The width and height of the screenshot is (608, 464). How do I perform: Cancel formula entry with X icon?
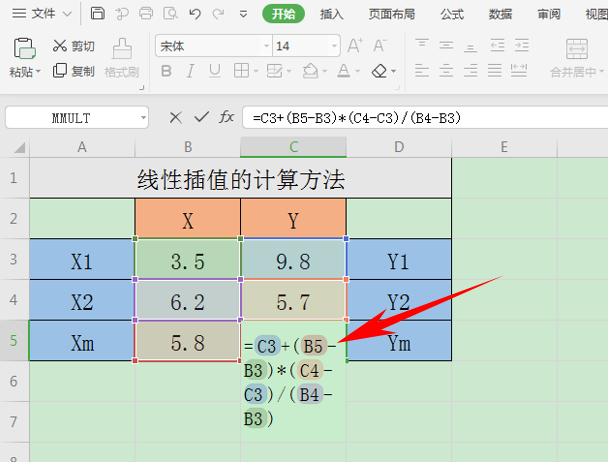[x=176, y=117]
